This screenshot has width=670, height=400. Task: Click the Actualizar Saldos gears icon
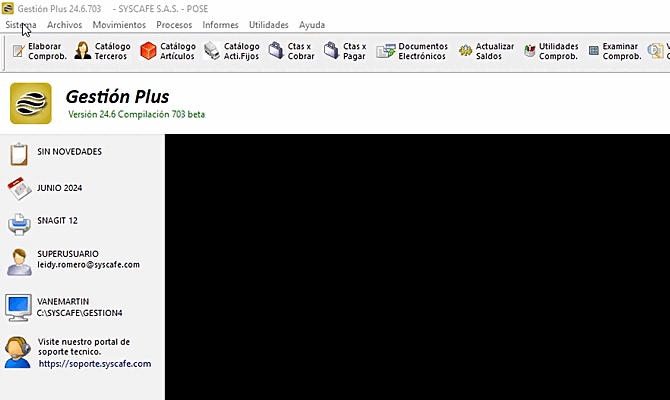click(x=465, y=51)
